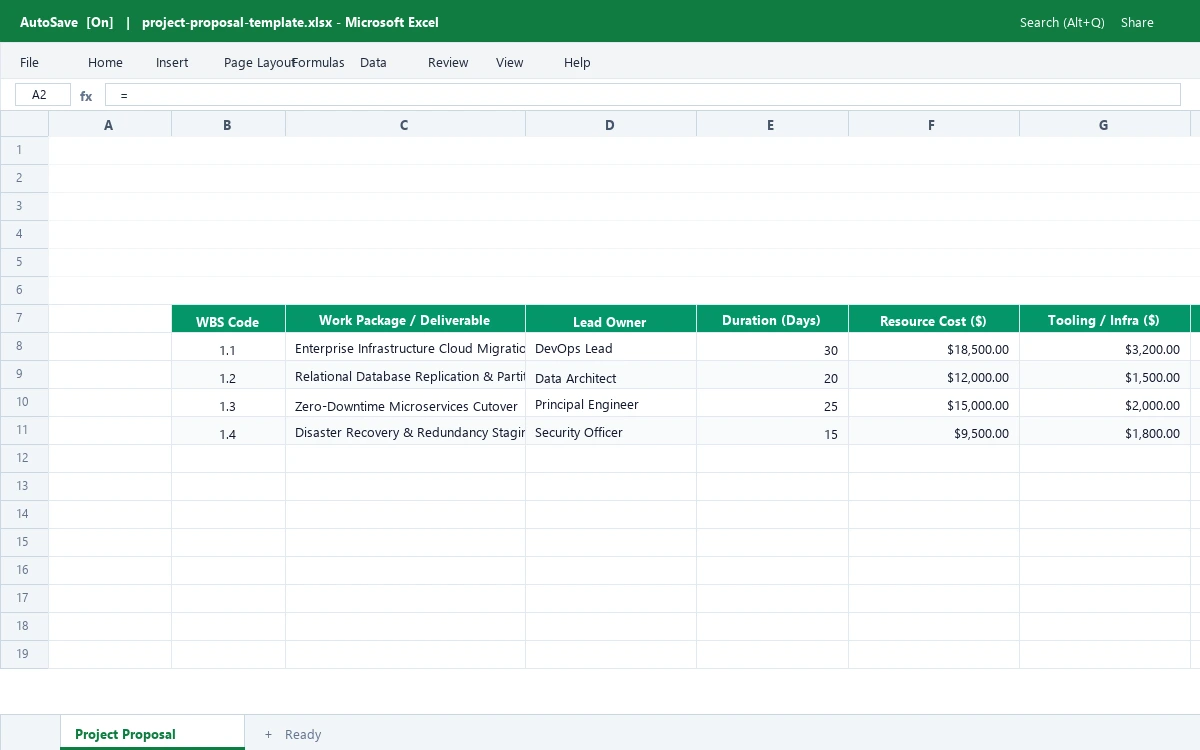Select the Data Architect cell

(611, 375)
